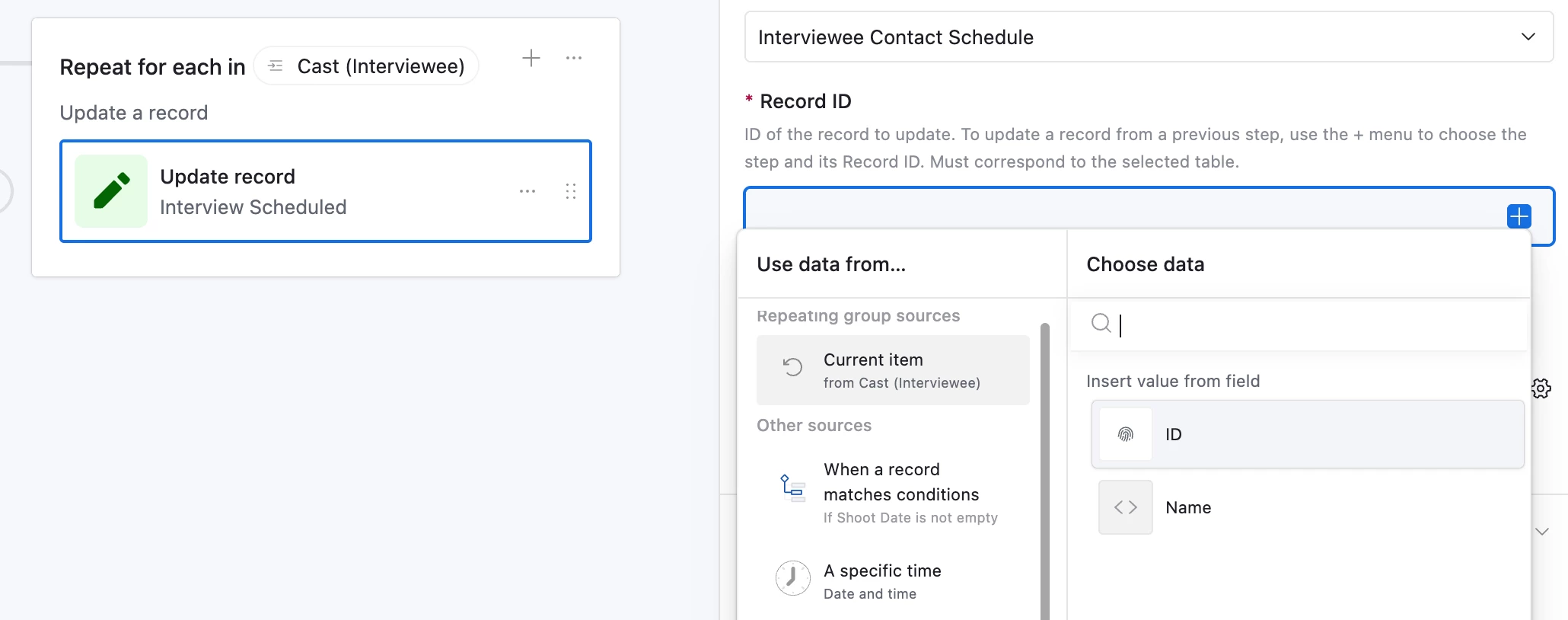The height and width of the screenshot is (620, 1568).
Task: Open the Cast (Interviewee) list selector
Action: [x=367, y=66]
